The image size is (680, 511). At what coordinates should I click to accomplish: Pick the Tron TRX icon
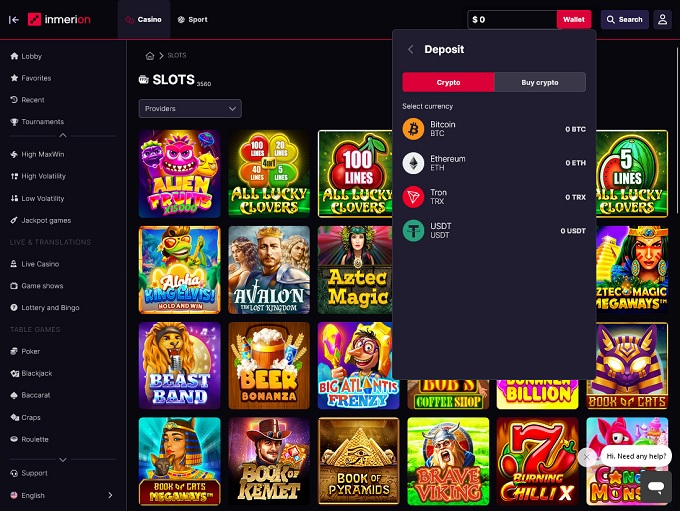[413, 197]
